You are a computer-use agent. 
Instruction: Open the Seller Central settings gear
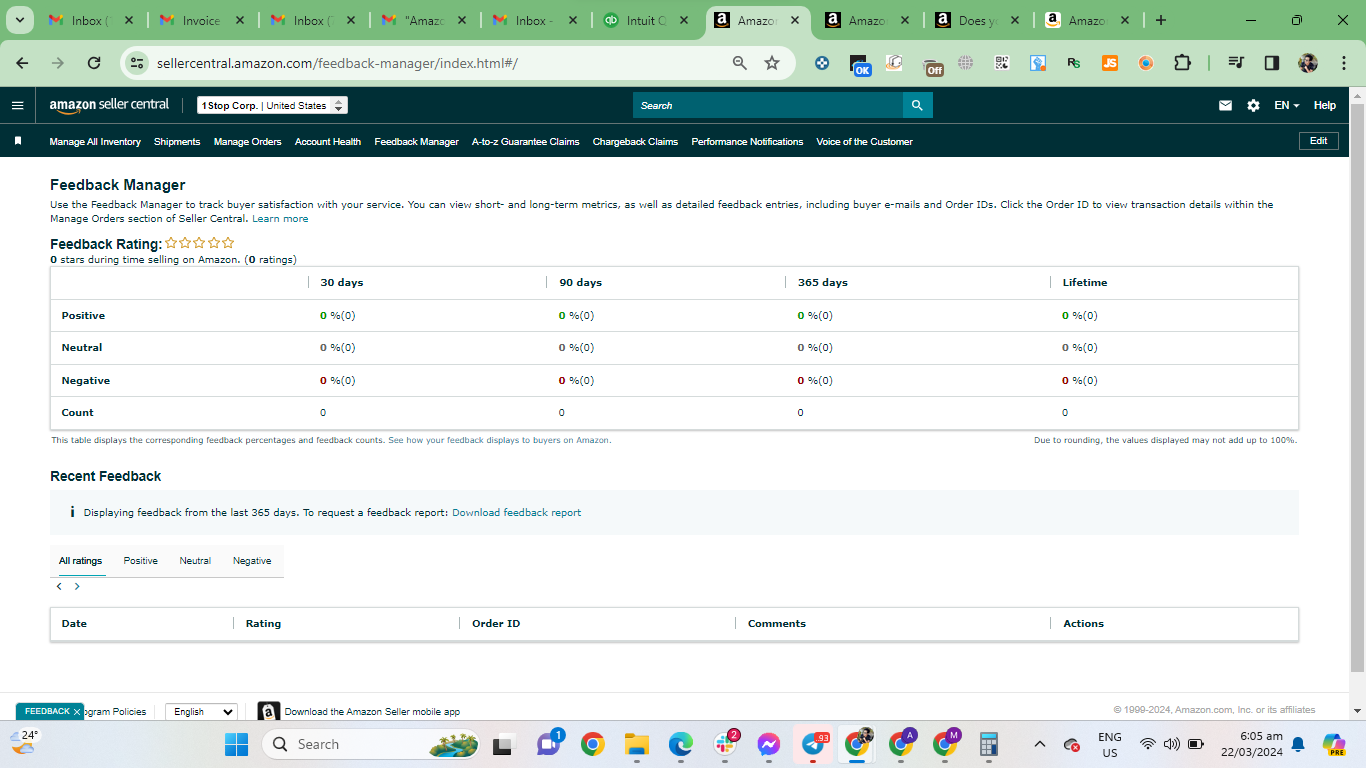[x=1253, y=105]
